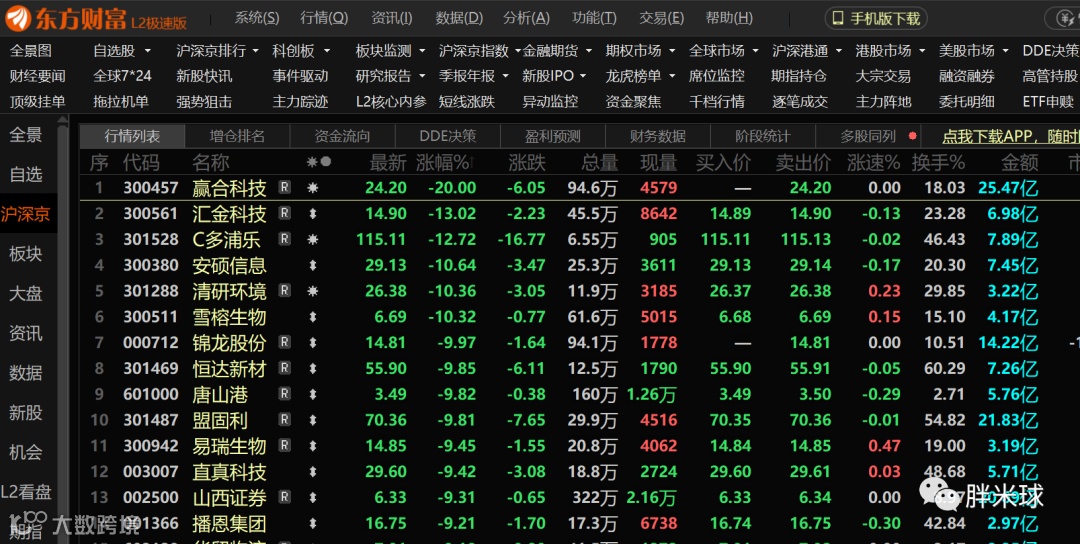Switch to the 资金流向 tab
1080x544 pixels.
(x=342, y=136)
